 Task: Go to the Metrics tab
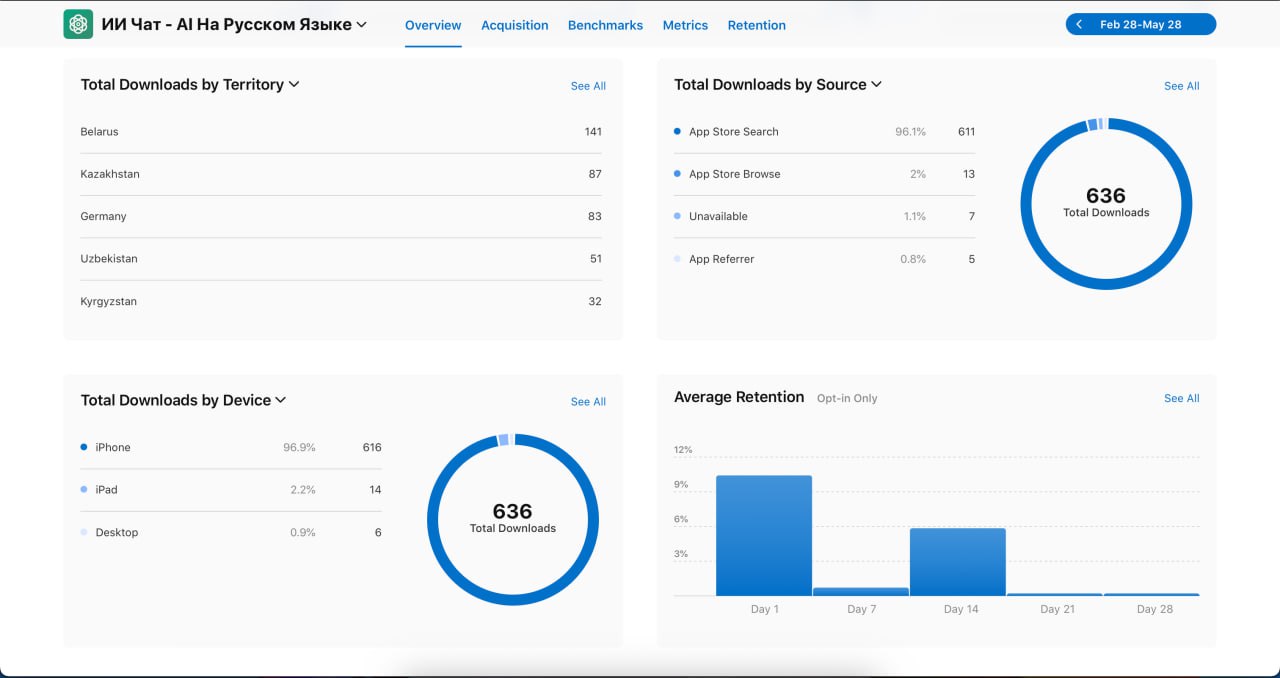[685, 25]
